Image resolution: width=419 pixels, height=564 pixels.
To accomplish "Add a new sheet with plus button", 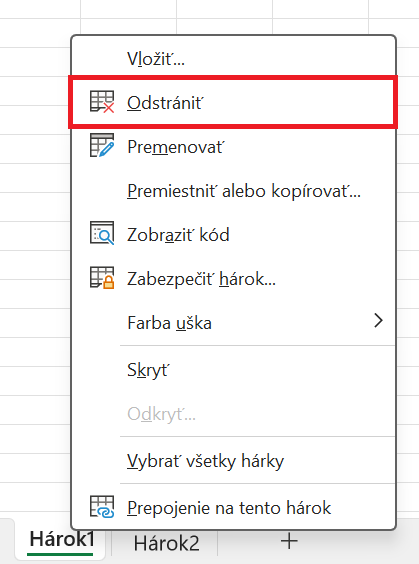I will (x=289, y=541).
